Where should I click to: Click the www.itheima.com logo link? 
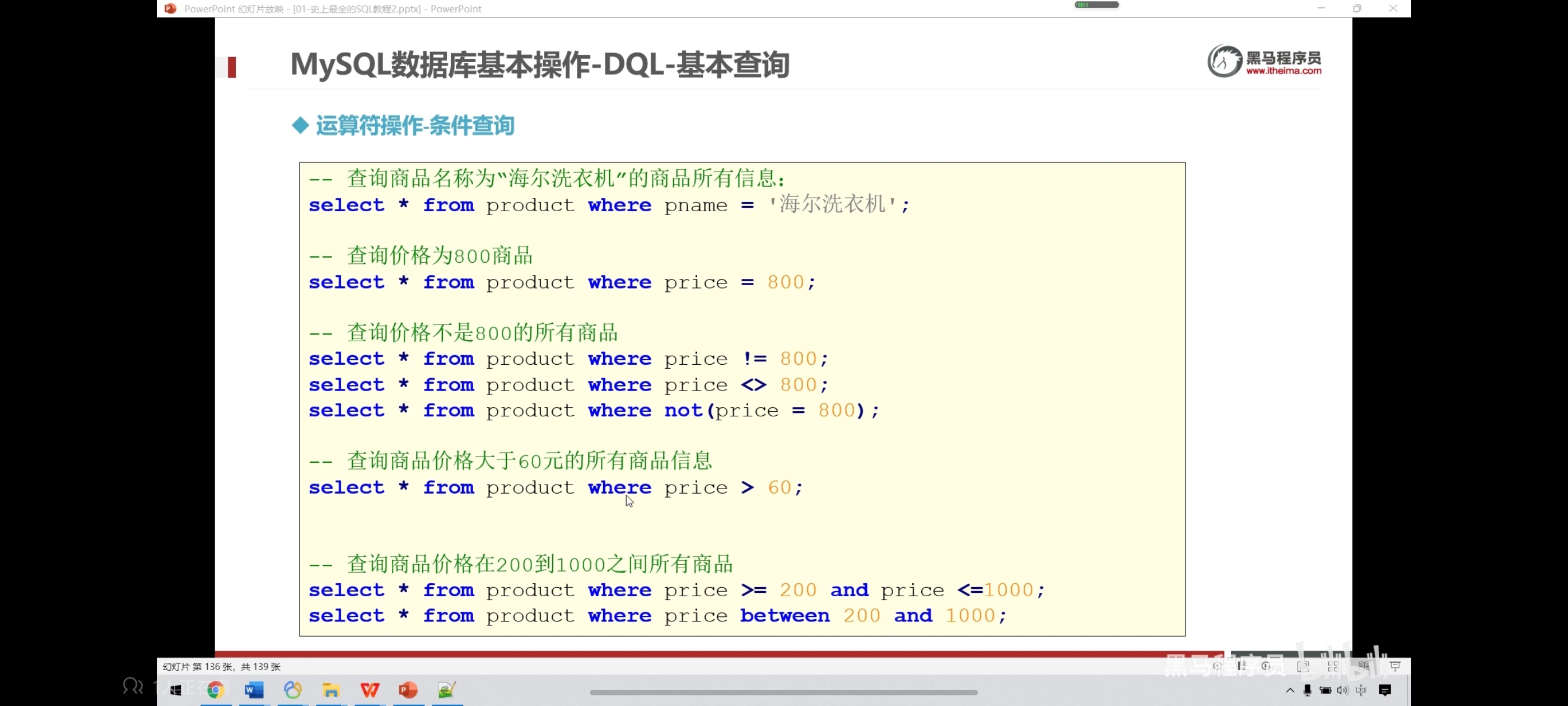1283,71
